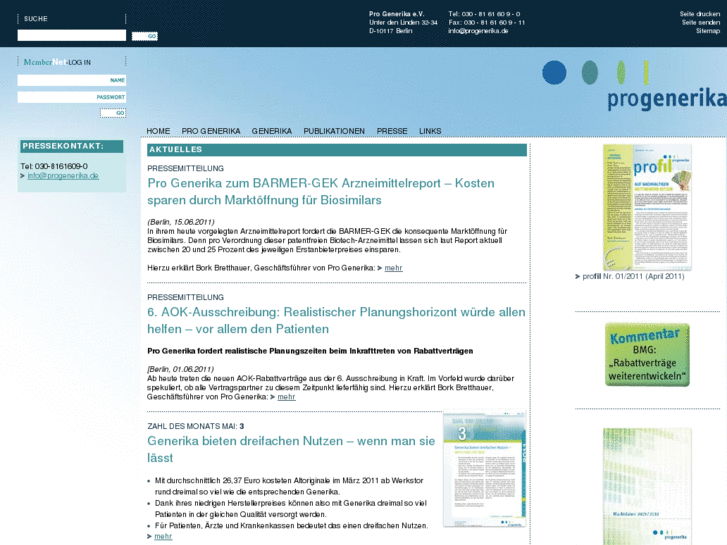Viewport: 727px width, 545px height.
Task: Open the HOME menu item
Action: point(158,131)
